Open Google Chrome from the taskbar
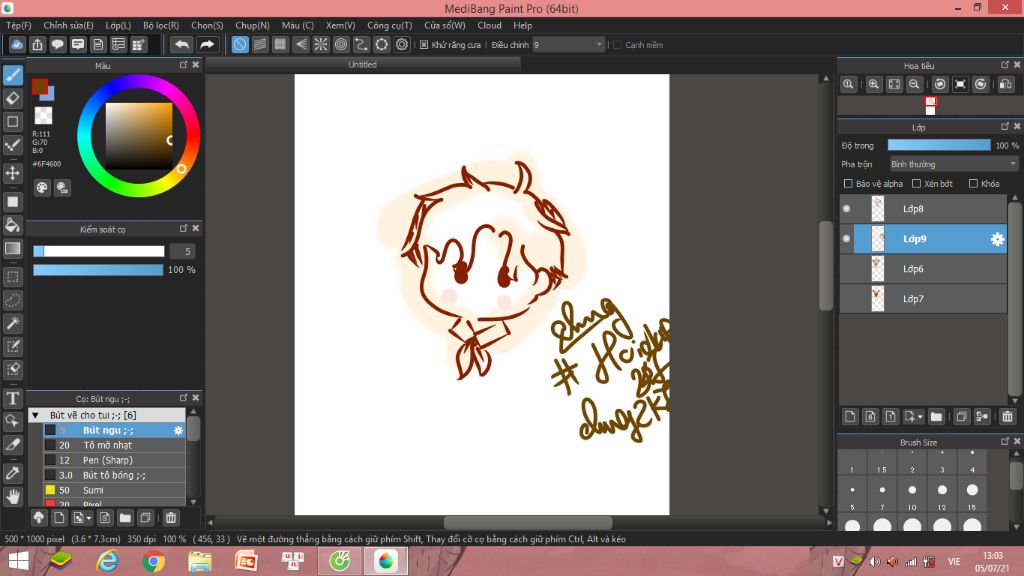 (153, 562)
